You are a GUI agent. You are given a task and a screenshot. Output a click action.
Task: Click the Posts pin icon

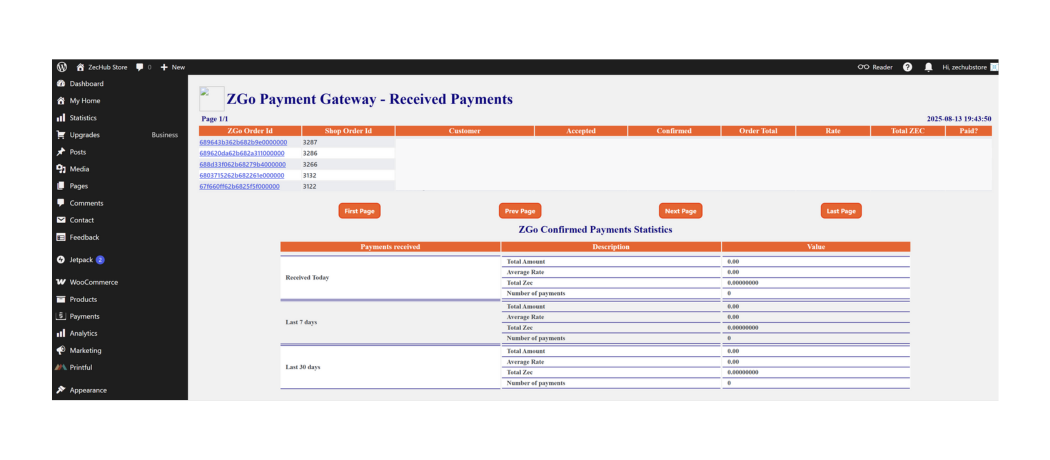click(61, 152)
